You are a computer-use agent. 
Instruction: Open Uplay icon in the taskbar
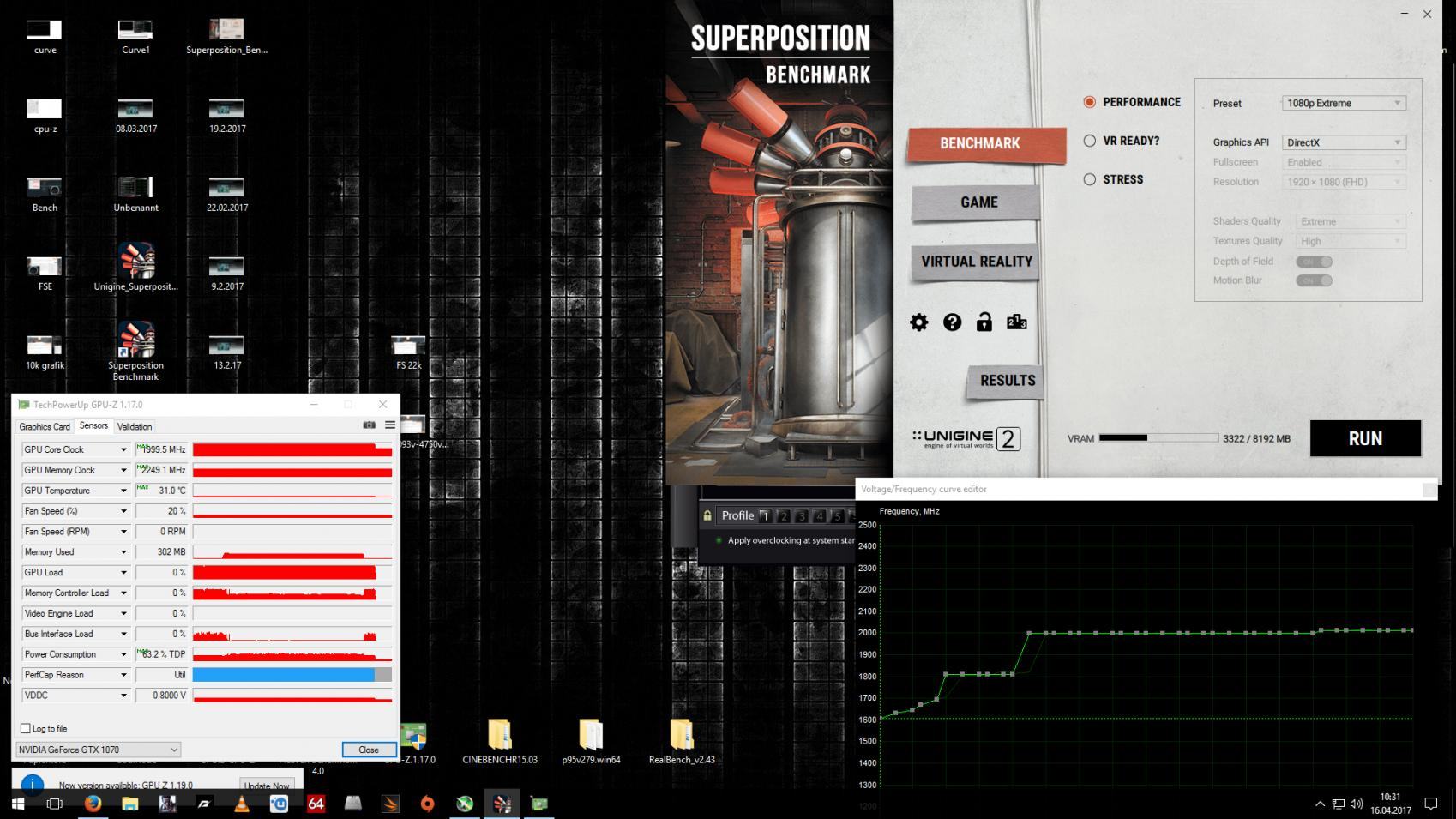pos(279,804)
